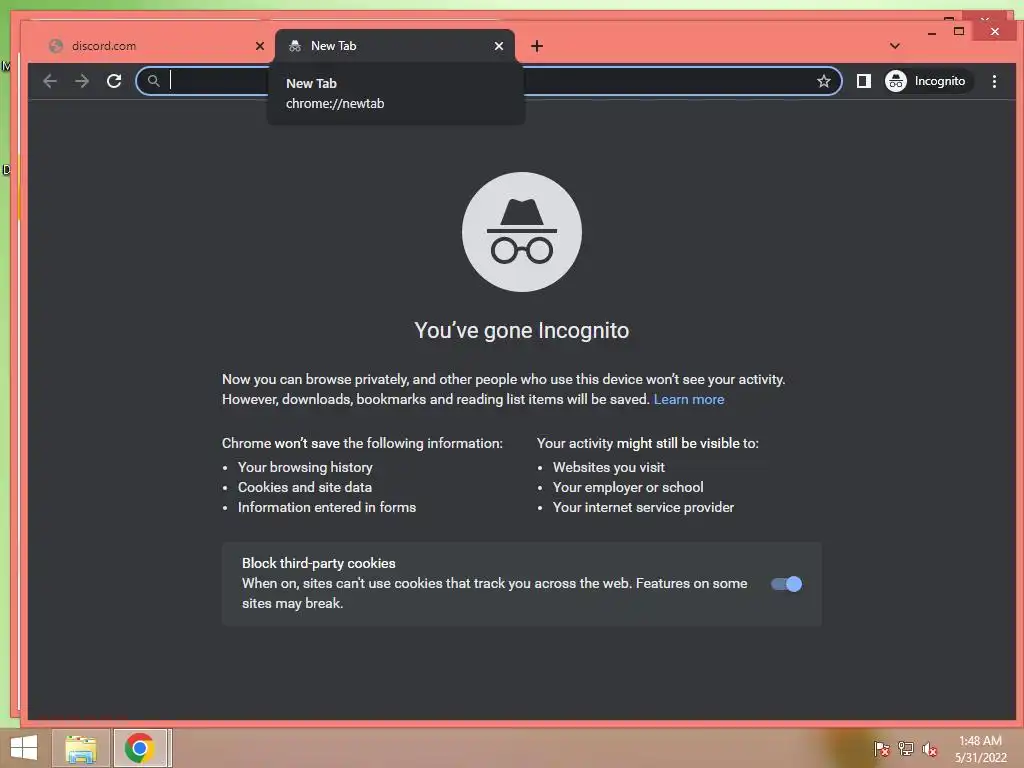Minimize the Chrome window

point(932,31)
